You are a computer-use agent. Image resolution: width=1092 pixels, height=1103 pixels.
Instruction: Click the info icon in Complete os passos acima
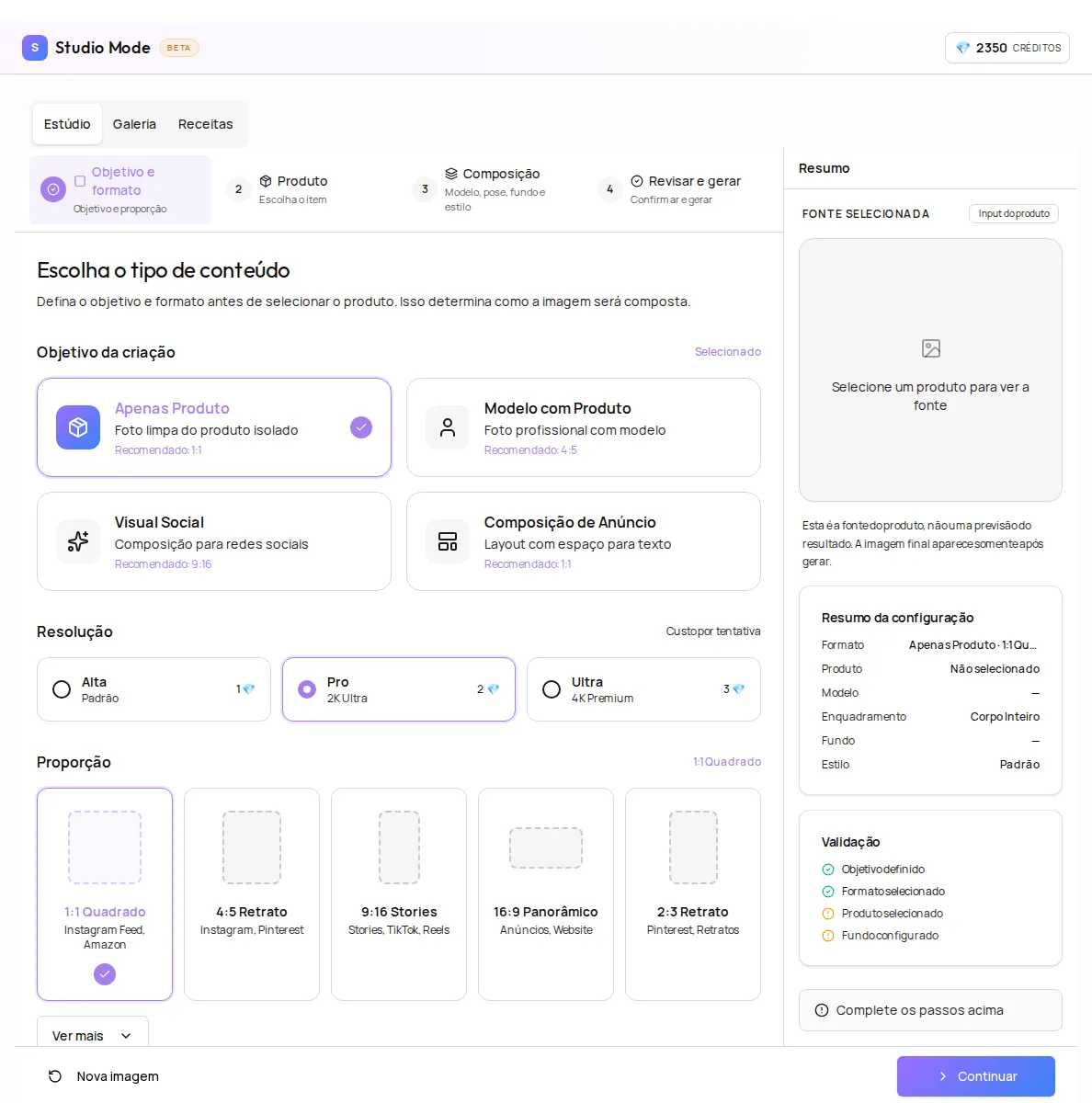[x=822, y=1010]
